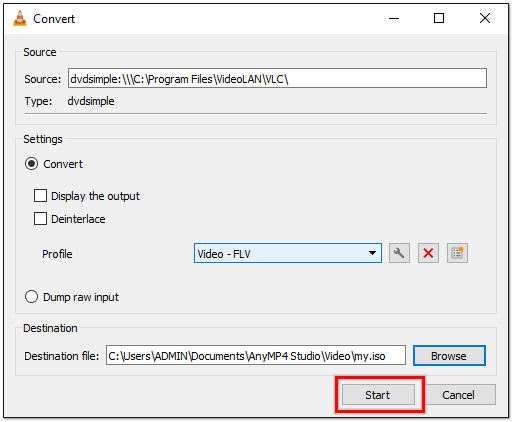
Task: Maximize the Convert window
Action: [439, 18]
